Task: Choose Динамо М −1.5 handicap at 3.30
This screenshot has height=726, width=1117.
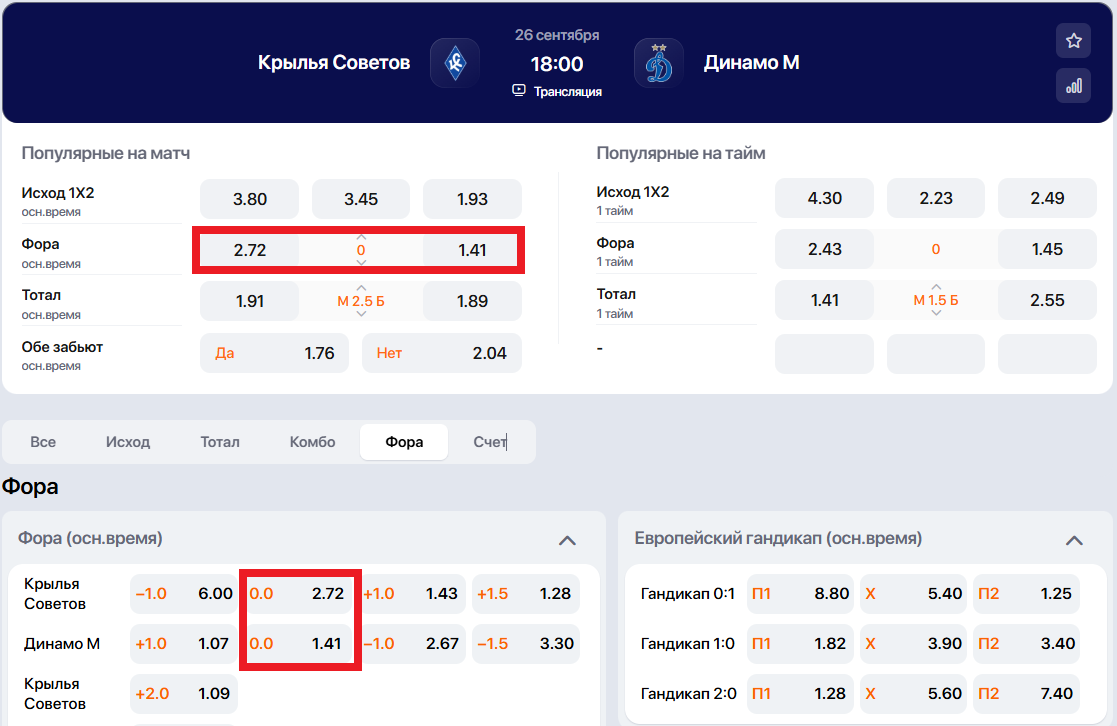Action: coord(525,644)
